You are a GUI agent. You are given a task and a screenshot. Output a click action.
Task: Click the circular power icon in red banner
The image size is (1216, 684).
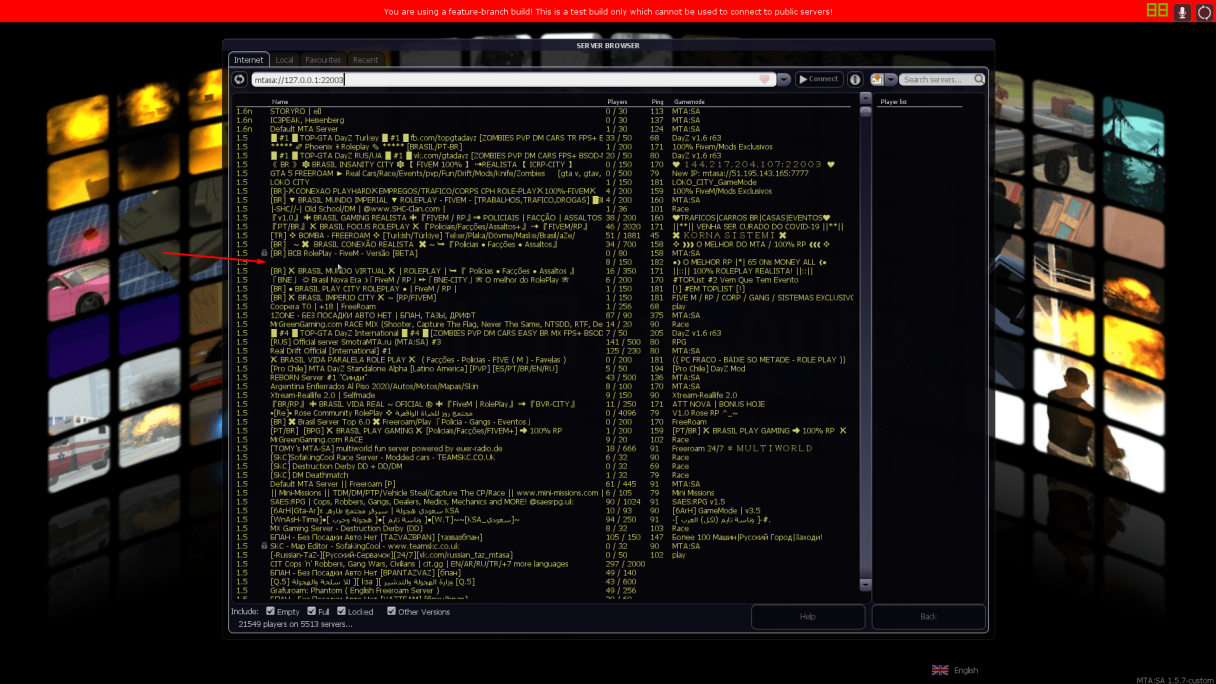point(1204,12)
